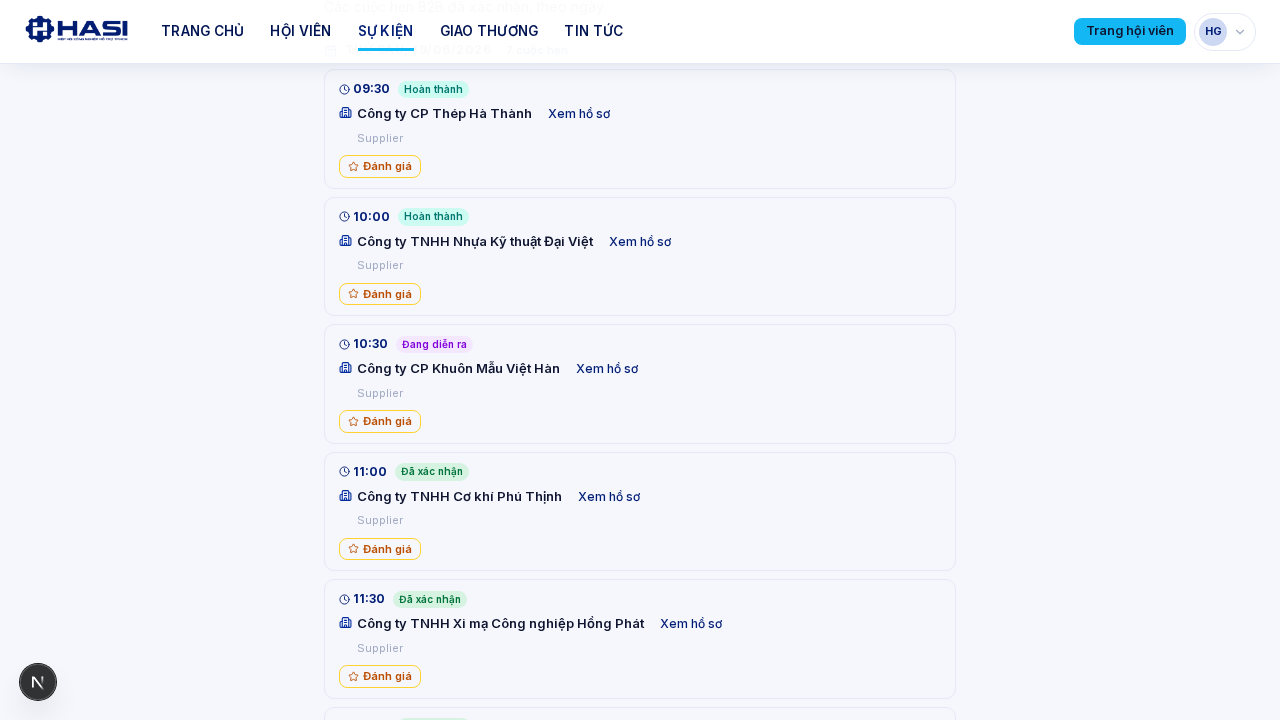1280x720 pixels.
Task: Rate the 11:00 Cơ khí Phú Thịnh meeting
Action: [380, 549]
